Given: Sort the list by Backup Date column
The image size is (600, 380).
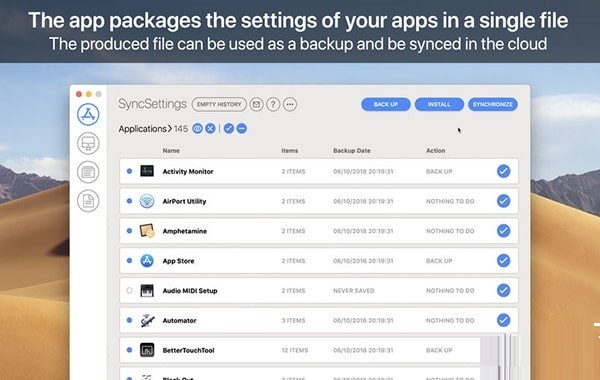Looking at the screenshot, I should coord(352,150).
